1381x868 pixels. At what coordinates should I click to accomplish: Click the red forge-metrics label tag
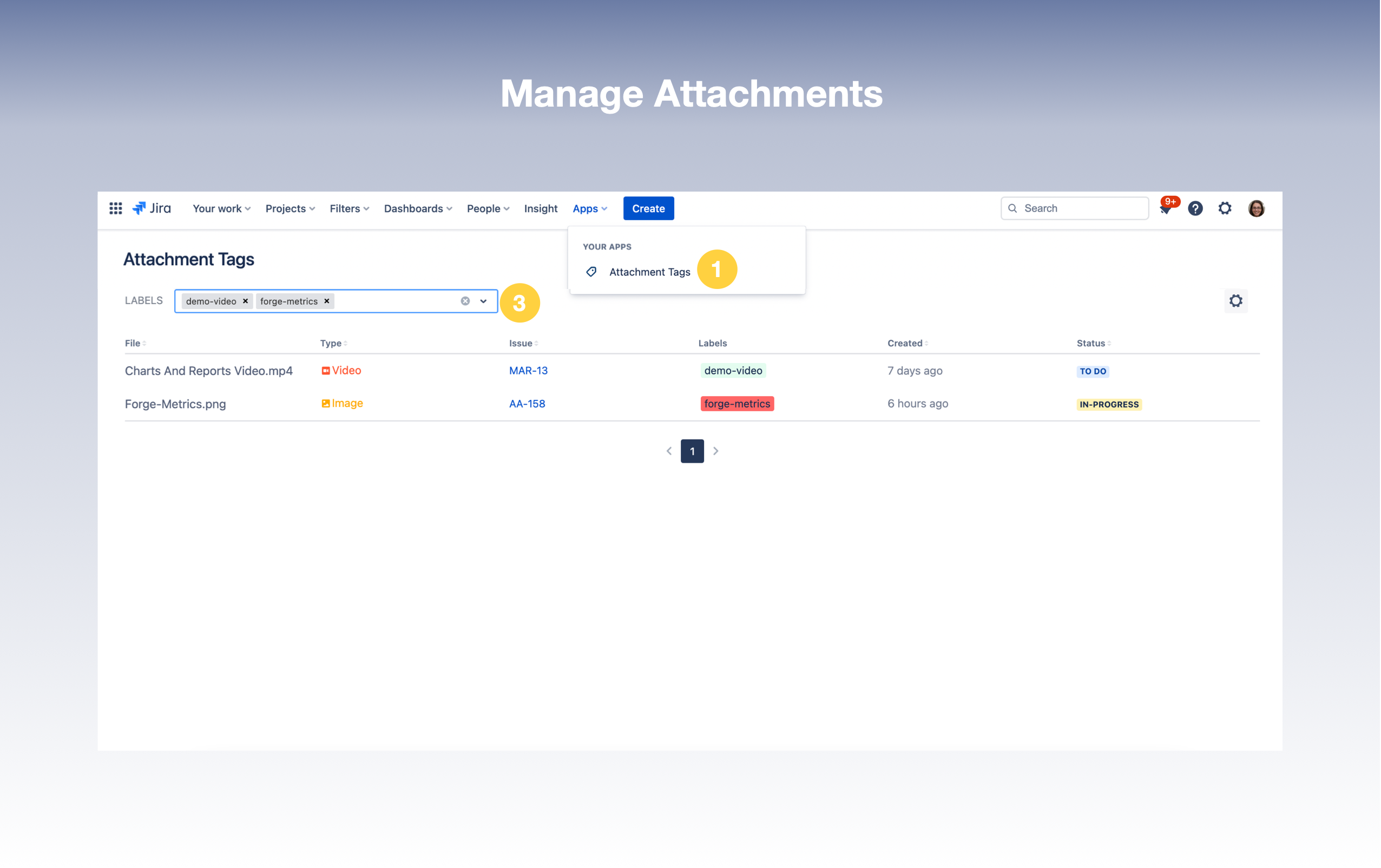(737, 404)
